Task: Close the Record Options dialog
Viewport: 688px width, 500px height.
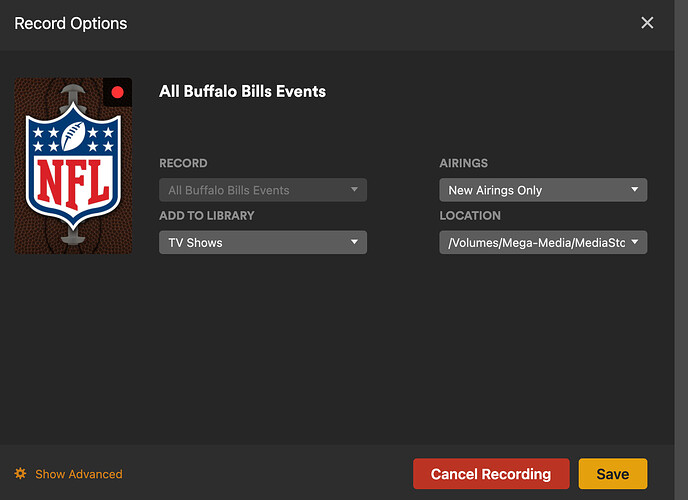Action: point(647,23)
